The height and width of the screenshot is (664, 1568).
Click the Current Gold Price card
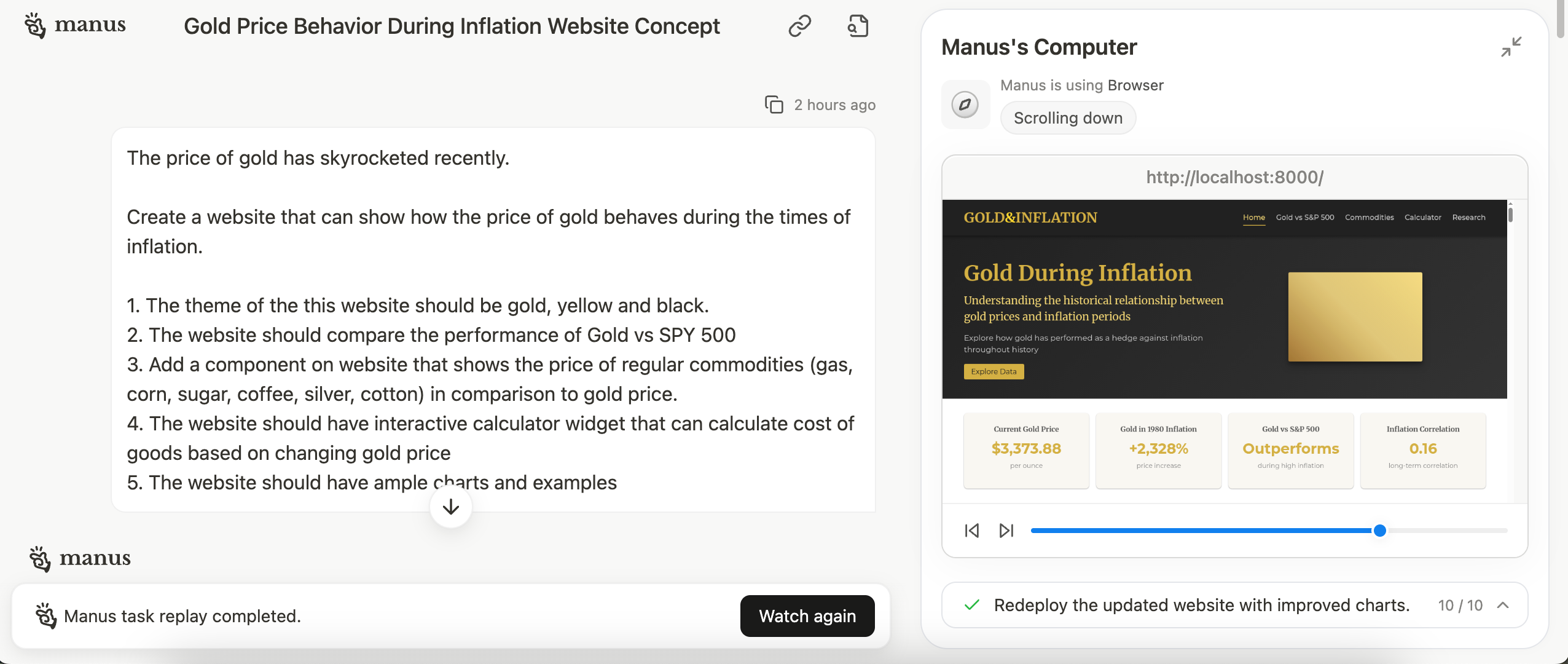1026,450
